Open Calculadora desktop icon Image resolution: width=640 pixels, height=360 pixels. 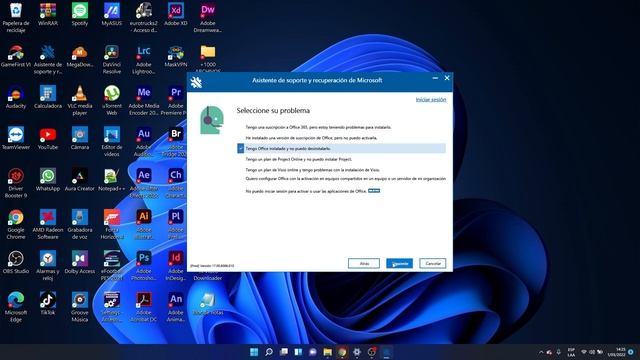[48, 97]
